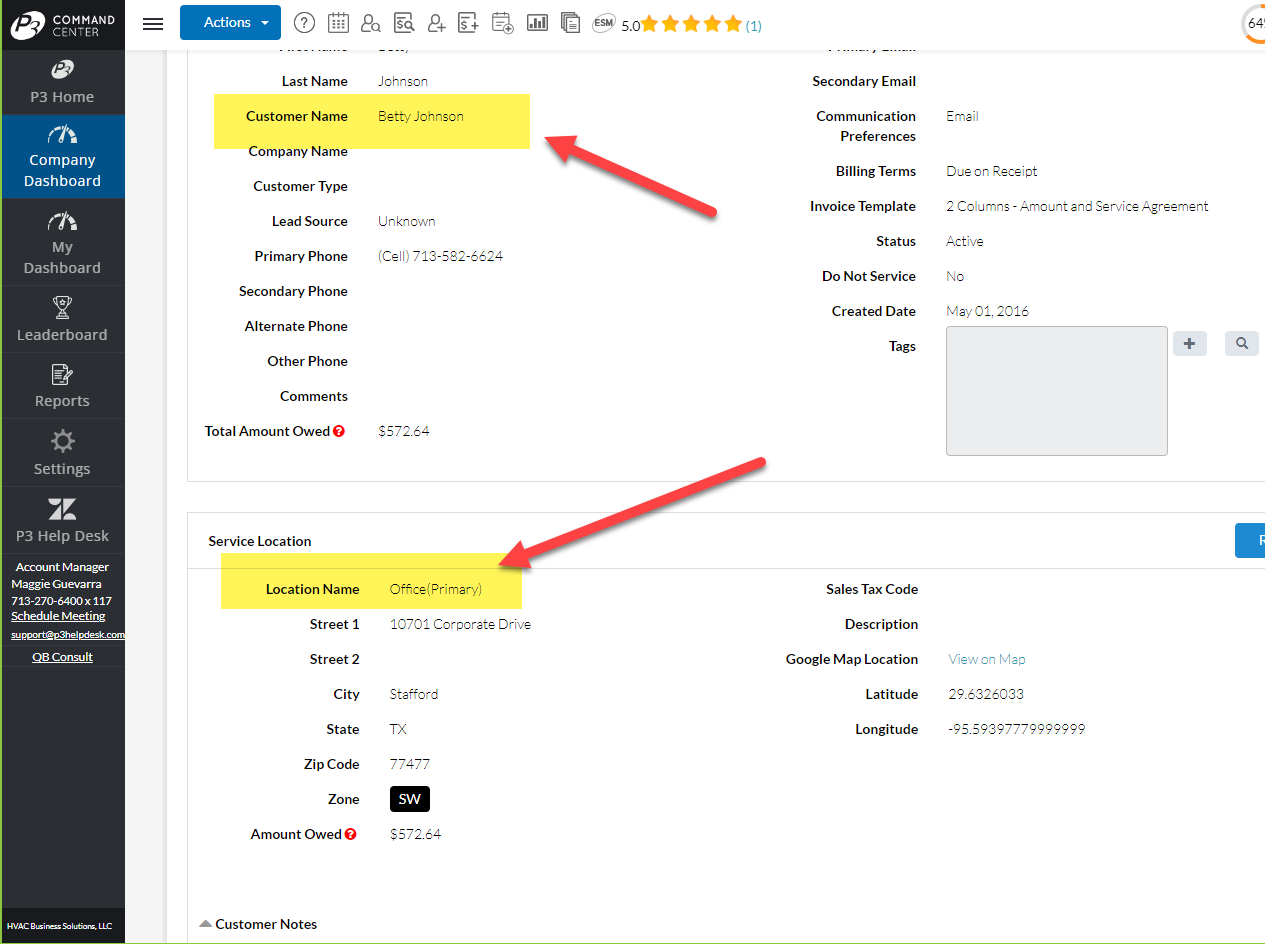Open My Dashboard in the sidebar
This screenshot has height=944, width=1265.
point(62,243)
